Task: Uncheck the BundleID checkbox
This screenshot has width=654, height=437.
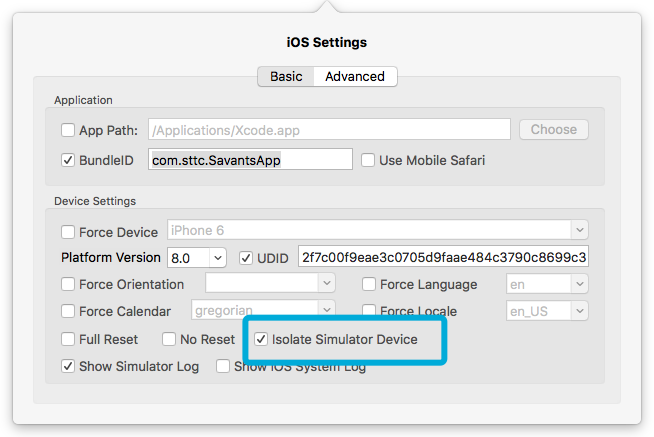Action: (68, 160)
